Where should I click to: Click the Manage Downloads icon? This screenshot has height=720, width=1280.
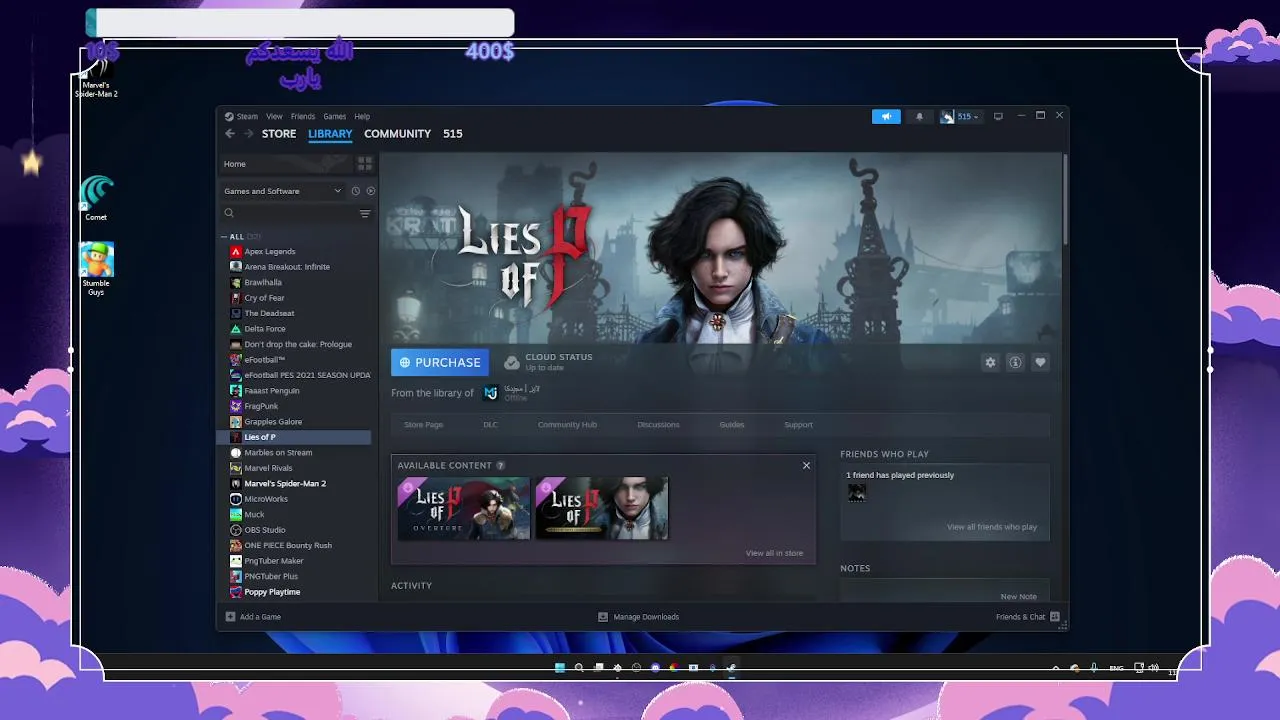pos(603,617)
